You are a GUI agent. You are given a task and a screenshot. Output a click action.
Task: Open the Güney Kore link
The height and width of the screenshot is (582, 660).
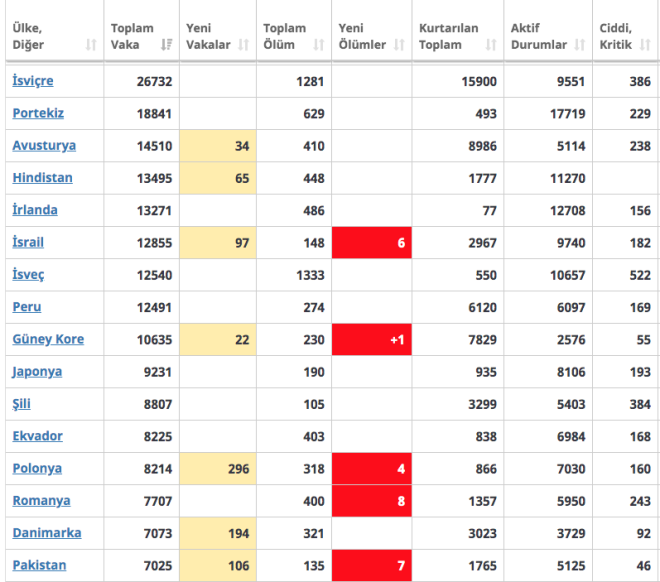48,339
